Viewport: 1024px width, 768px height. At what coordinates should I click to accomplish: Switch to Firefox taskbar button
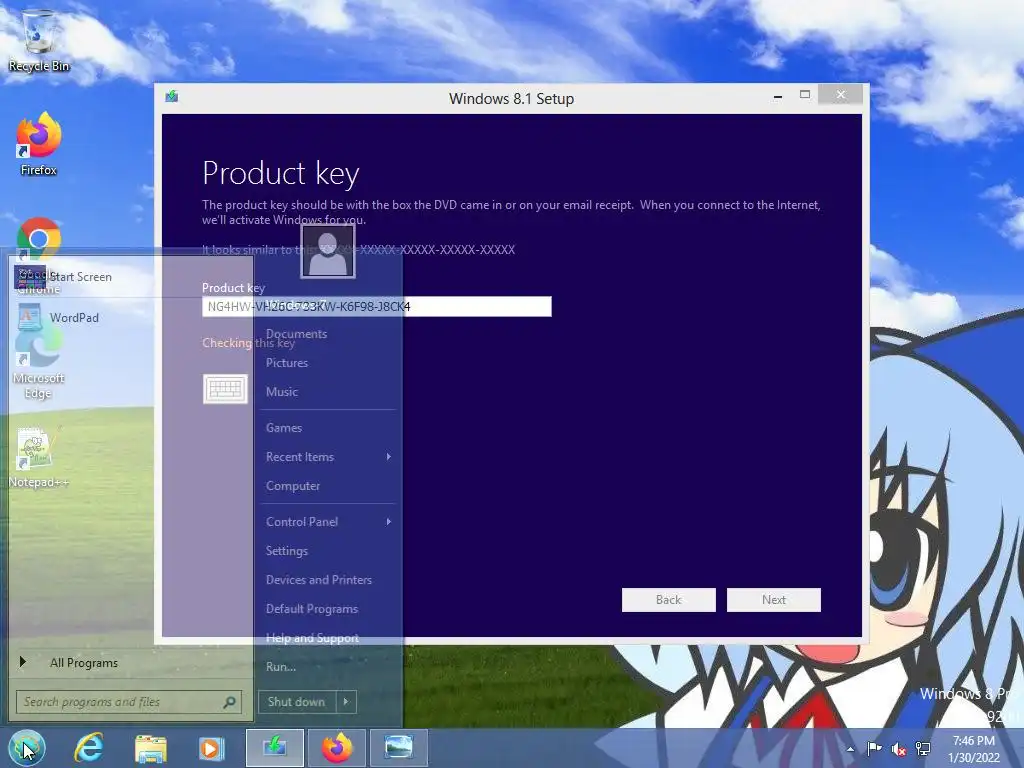[x=338, y=748]
